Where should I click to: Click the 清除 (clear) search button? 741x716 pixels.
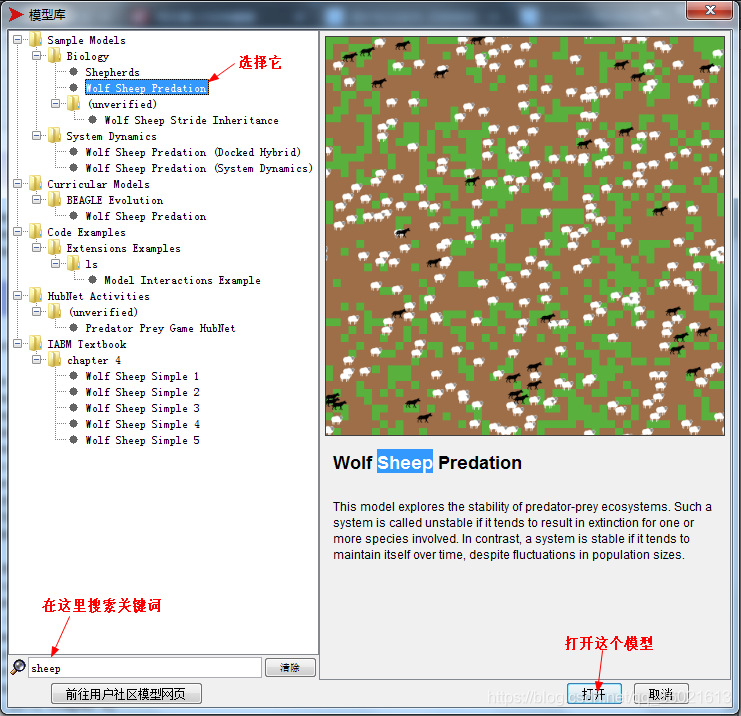290,667
